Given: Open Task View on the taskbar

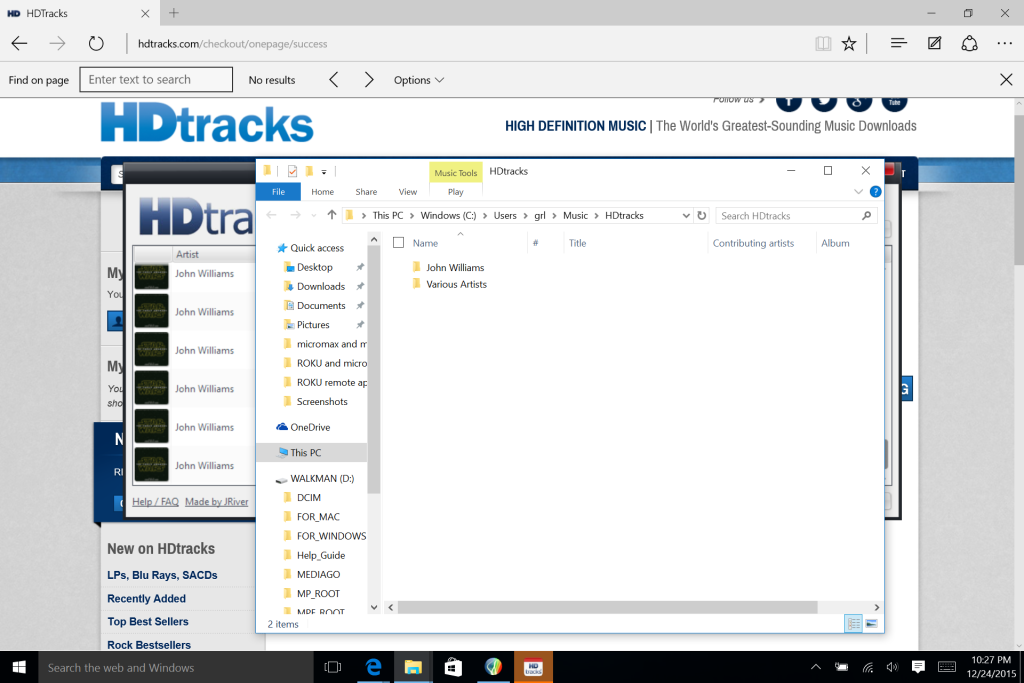Looking at the screenshot, I should tap(333, 667).
